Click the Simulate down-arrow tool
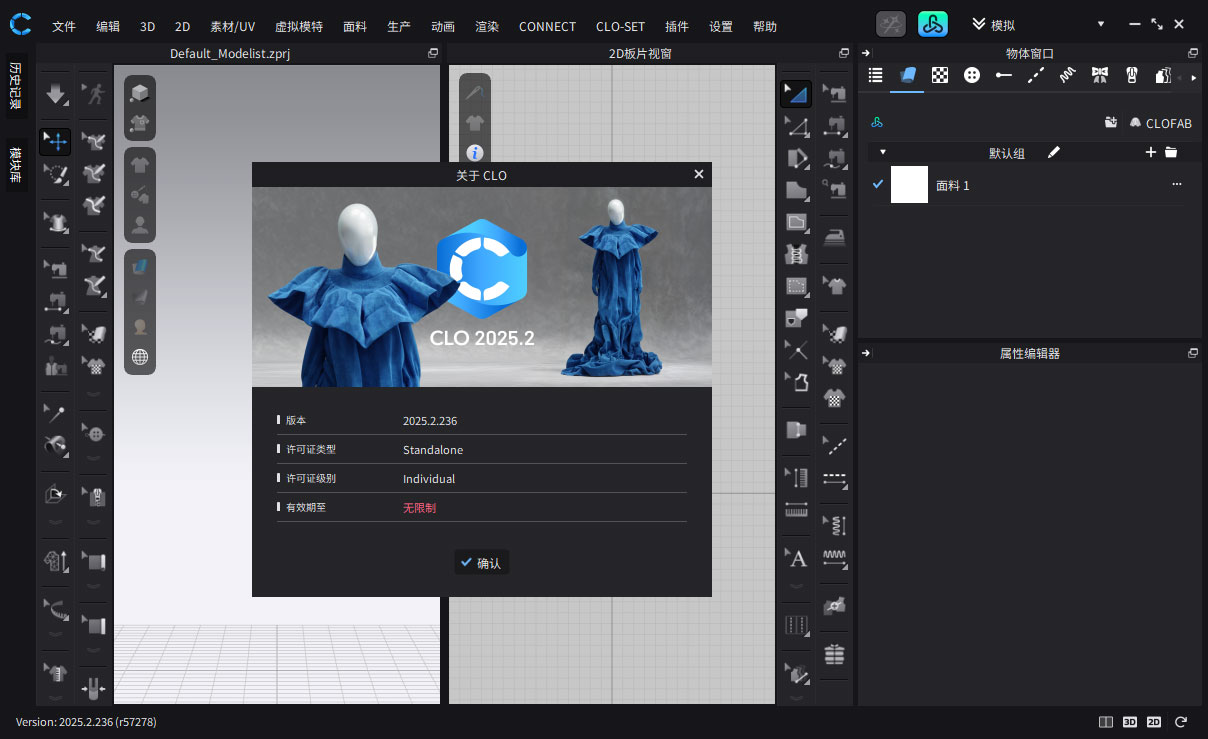1208x739 pixels. click(x=55, y=95)
